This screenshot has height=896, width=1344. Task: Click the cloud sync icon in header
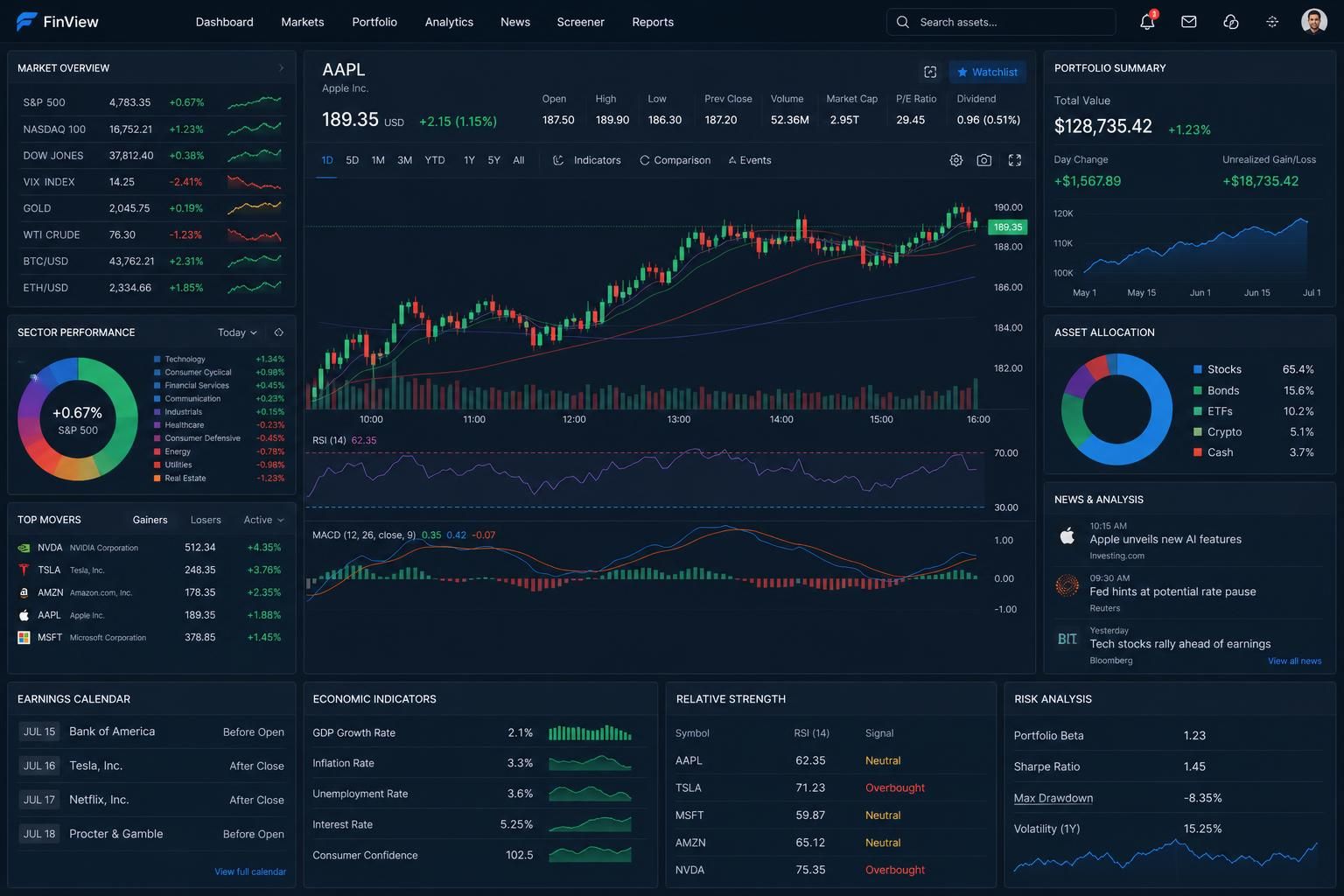pos(1230,22)
